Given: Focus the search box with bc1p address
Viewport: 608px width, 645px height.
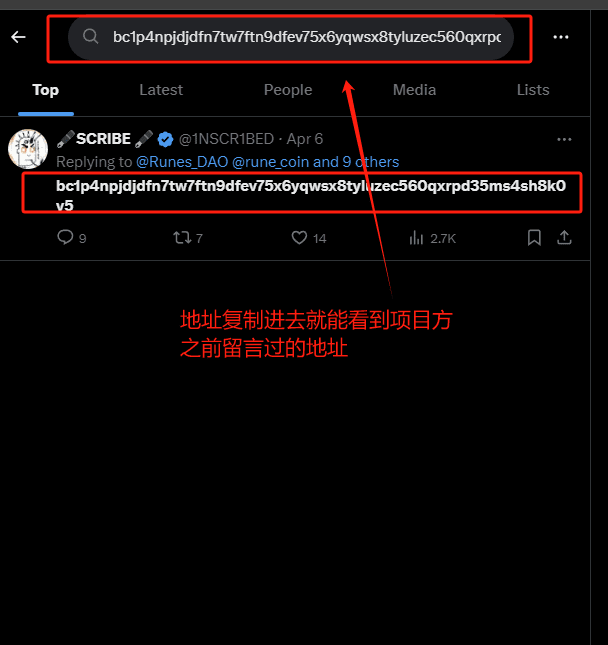Looking at the screenshot, I should point(291,37).
